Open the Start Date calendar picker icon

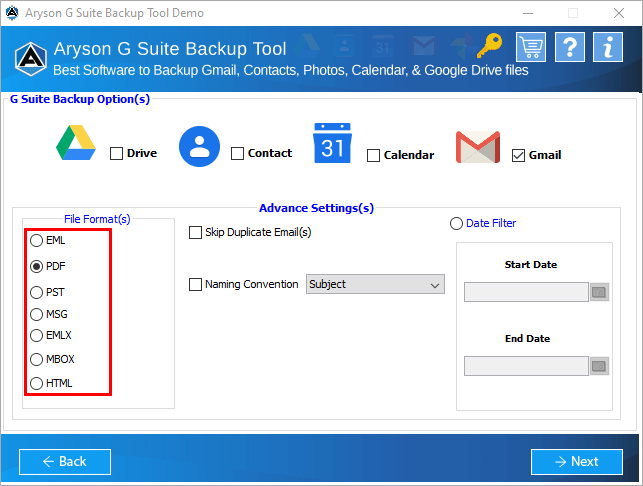pos(599,292)
